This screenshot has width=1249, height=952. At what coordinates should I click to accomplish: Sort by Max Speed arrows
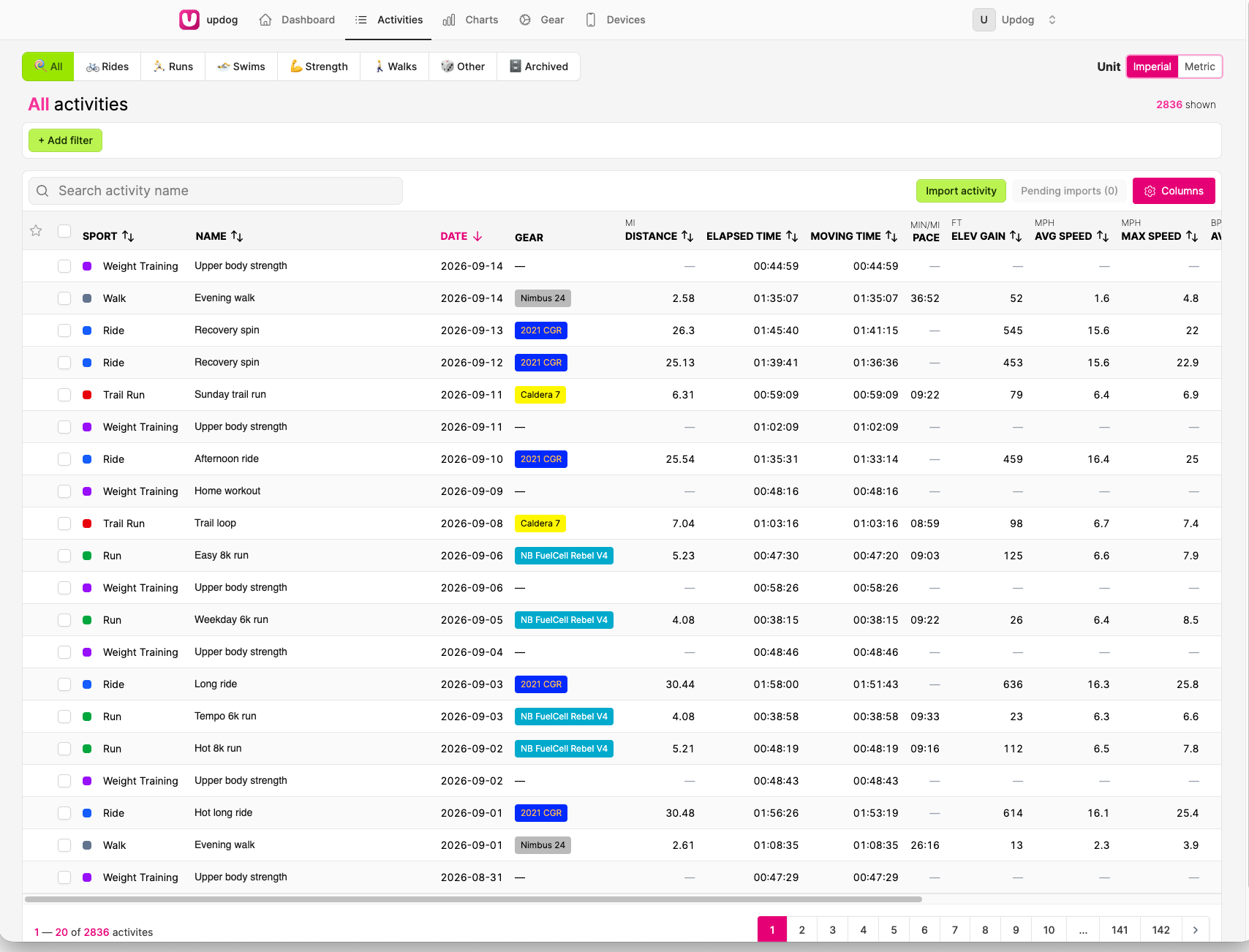coord(1192,236)
